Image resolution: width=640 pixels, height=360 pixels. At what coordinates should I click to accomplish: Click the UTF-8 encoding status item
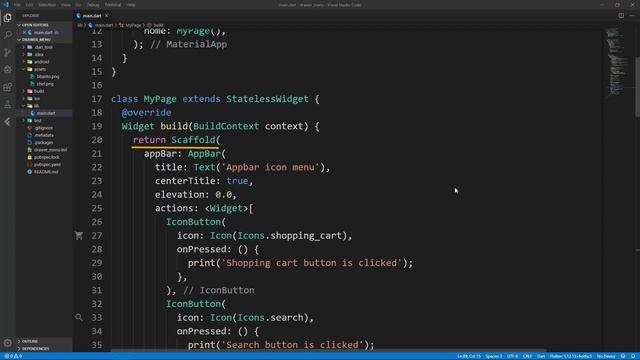point(512,356)
